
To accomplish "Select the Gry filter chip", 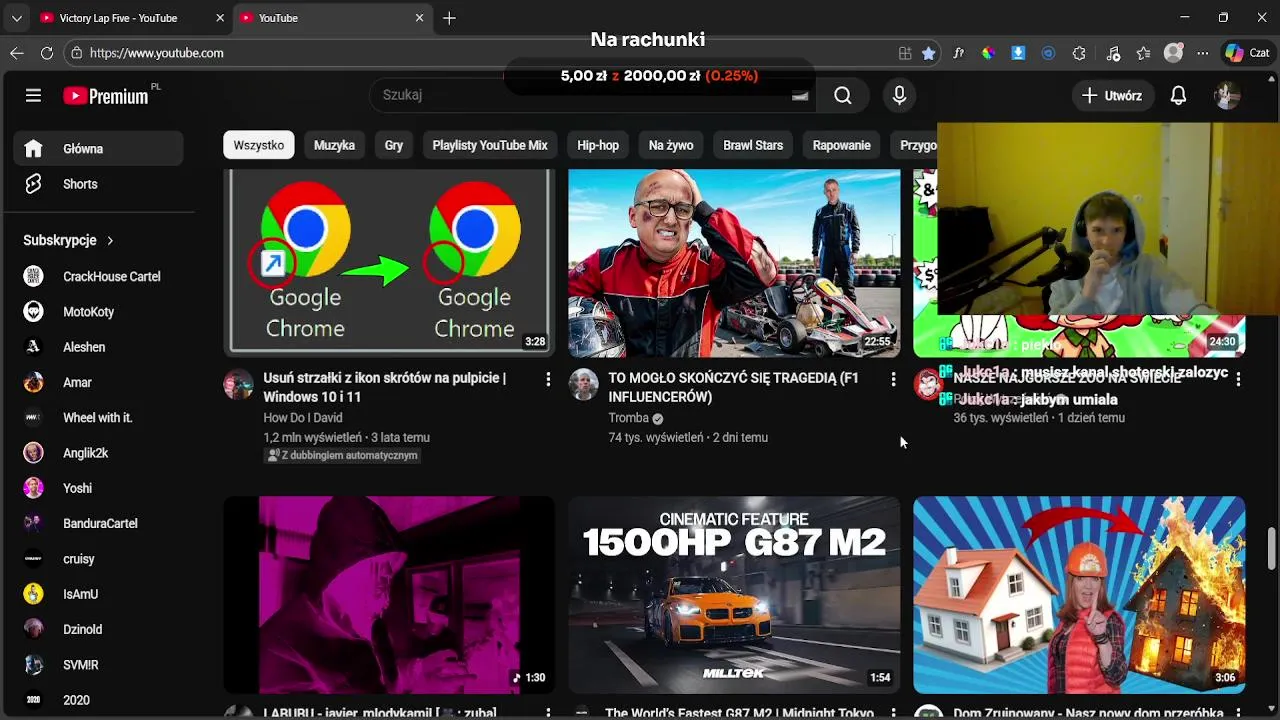I will pos(394,145).
